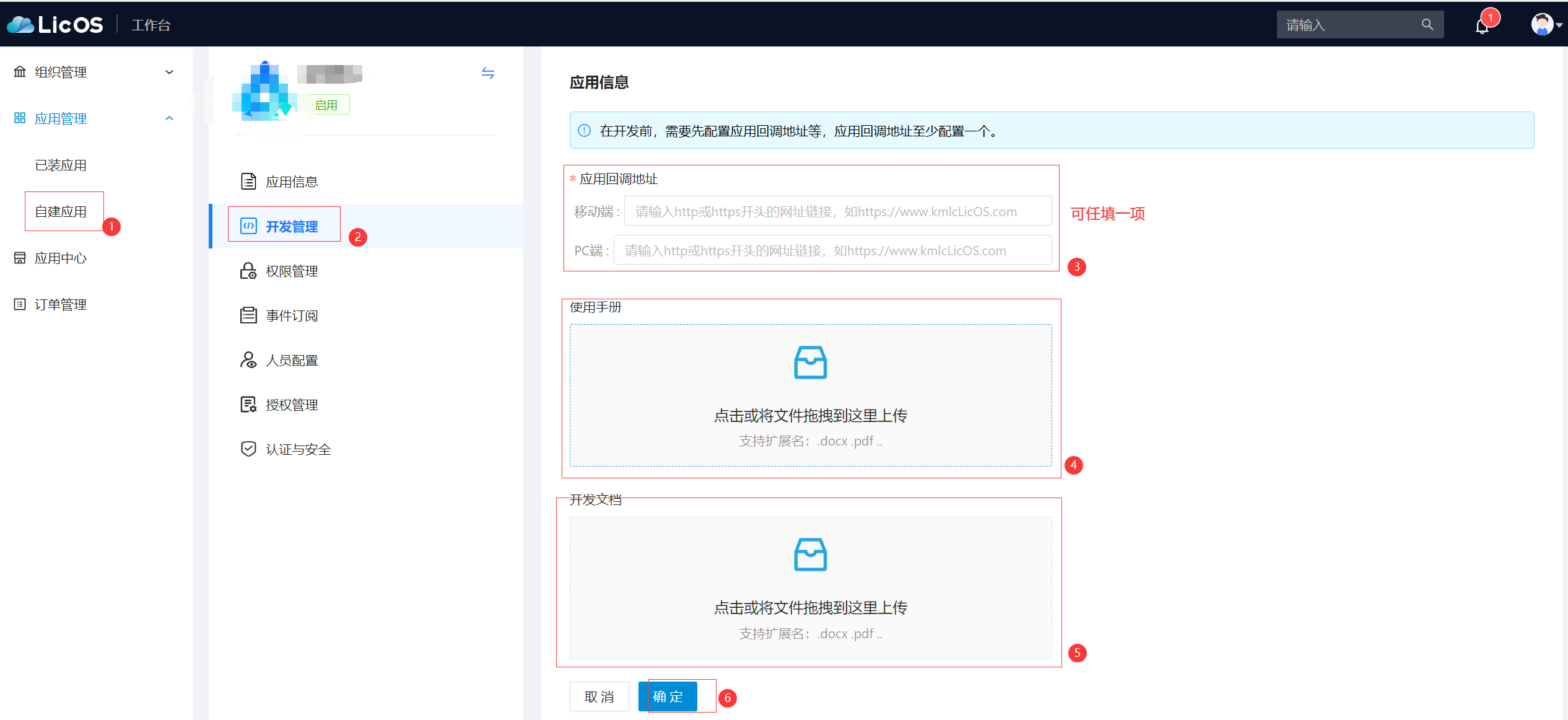This screenshot has height=720, width=1568.
Task: Click the 组织管理 menu label
Action: 61,72
